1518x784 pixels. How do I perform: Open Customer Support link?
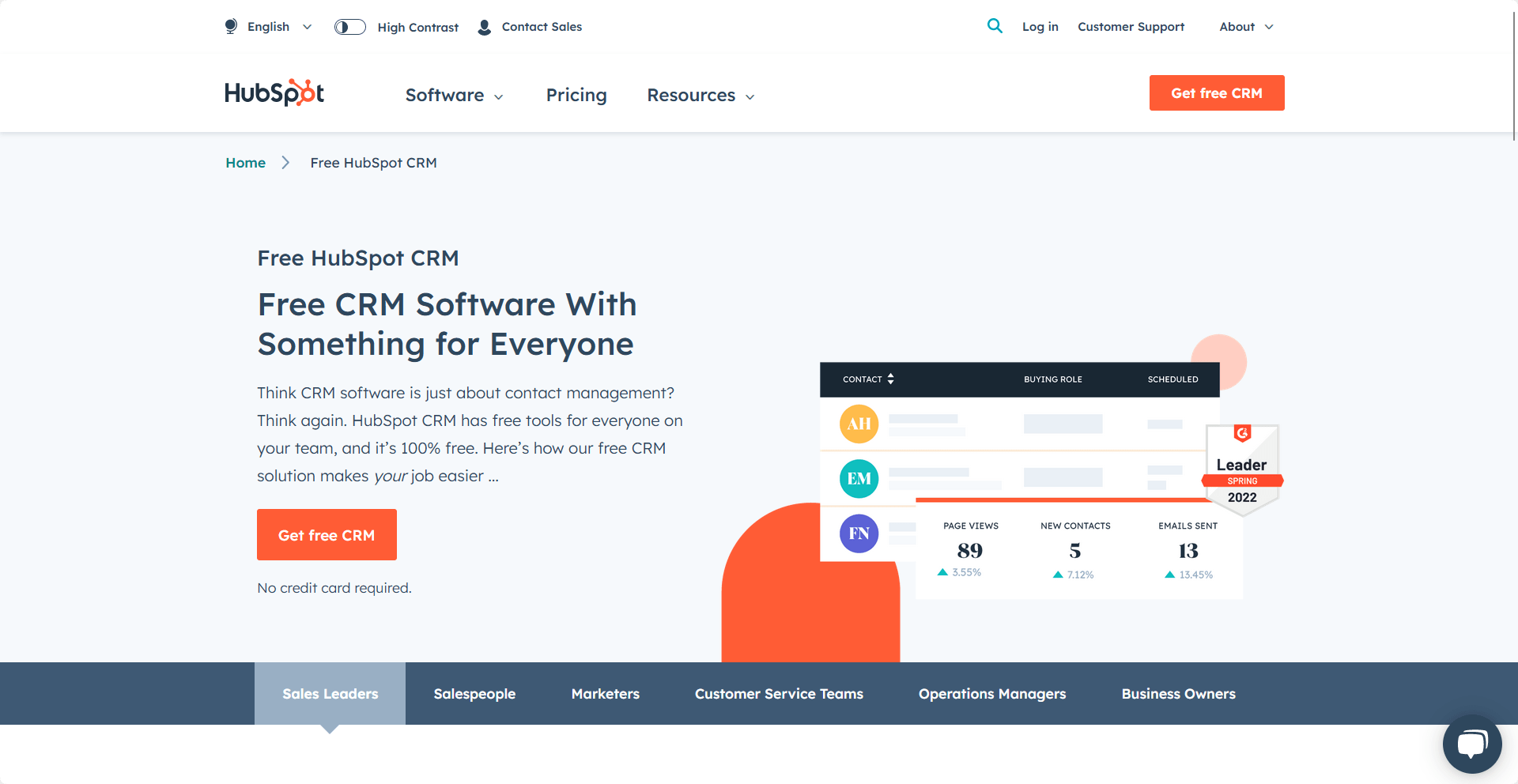[1131, 26]
